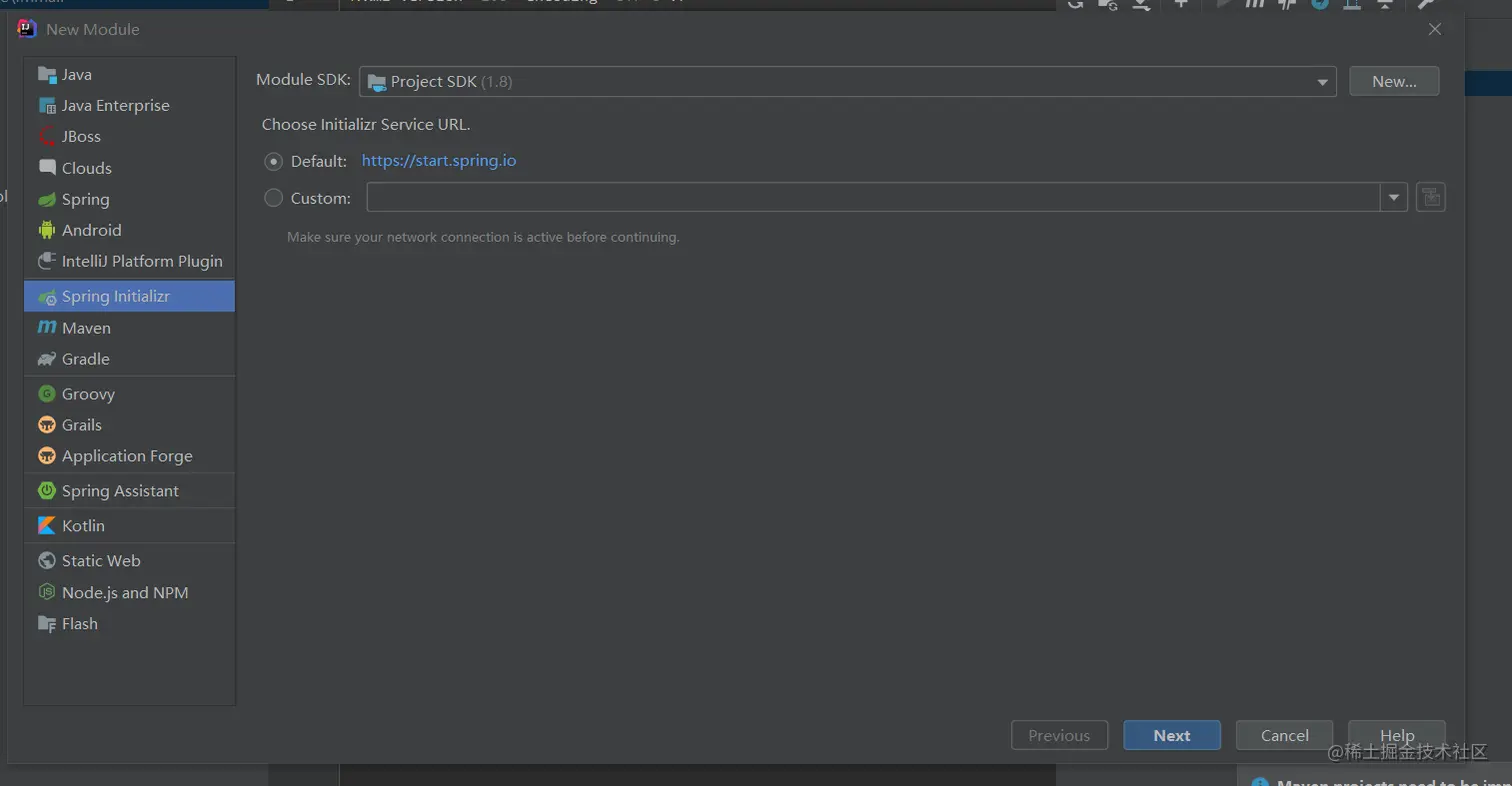Screen dimensions: 1512x786
Task: Pick Clouds in the module list
Action: tap(129, 168)
